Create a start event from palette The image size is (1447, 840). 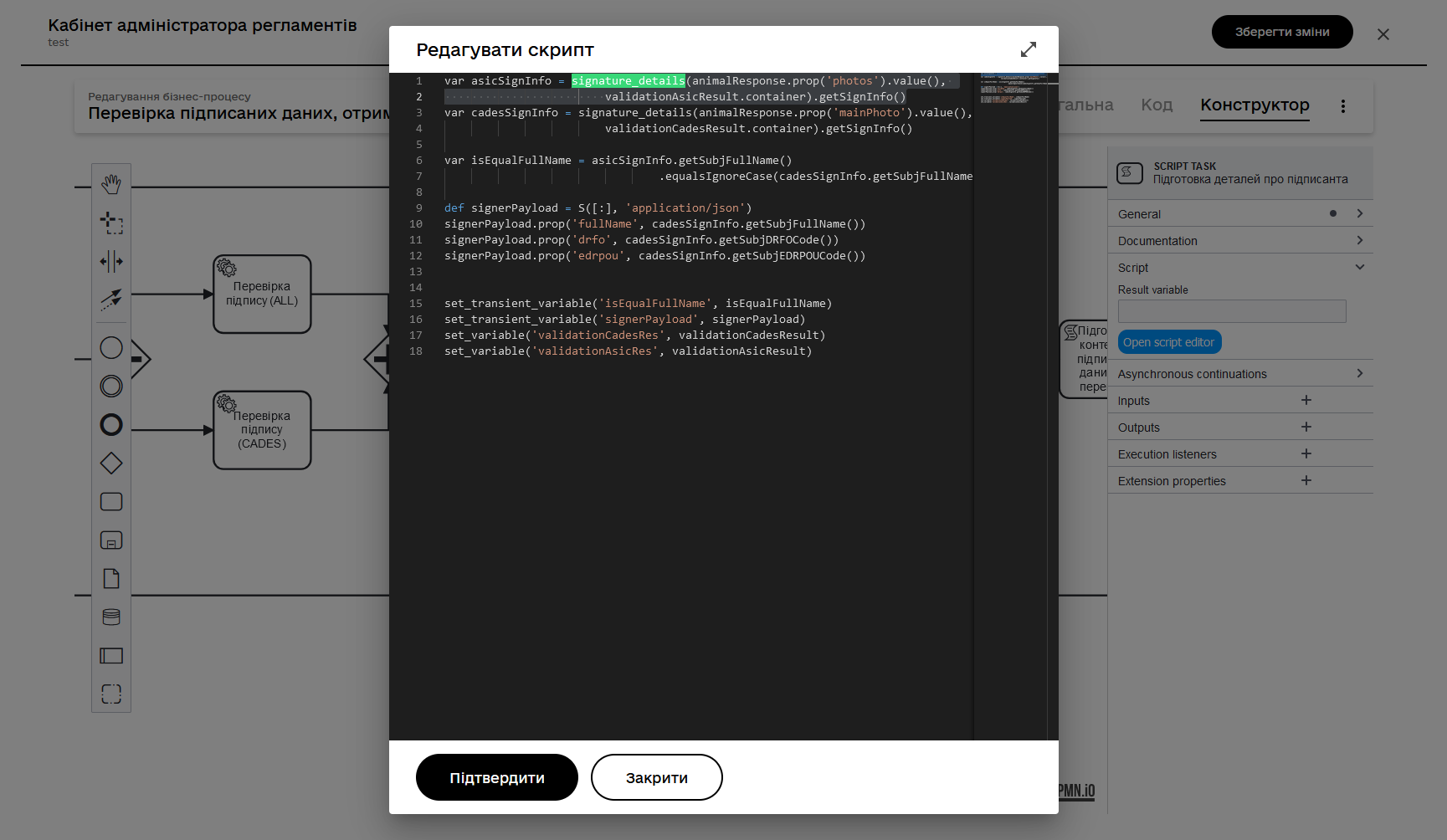[111, 347]
